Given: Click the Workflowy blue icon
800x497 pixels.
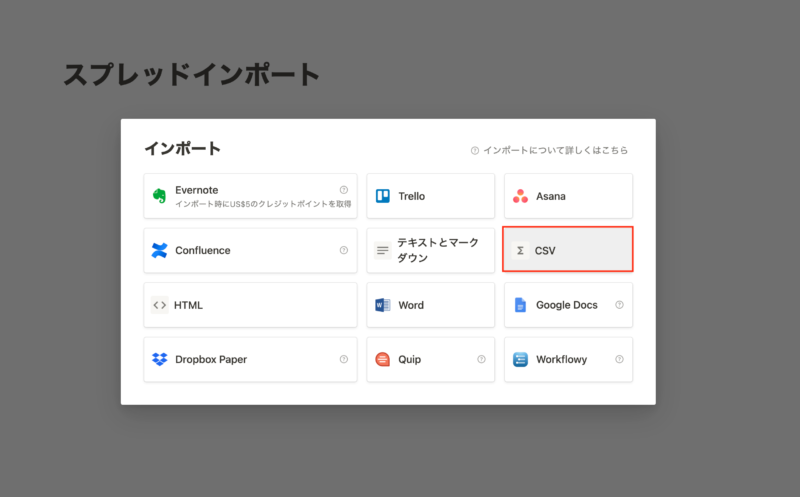Looking at the screenshot, I should click(x=520, y=359).
